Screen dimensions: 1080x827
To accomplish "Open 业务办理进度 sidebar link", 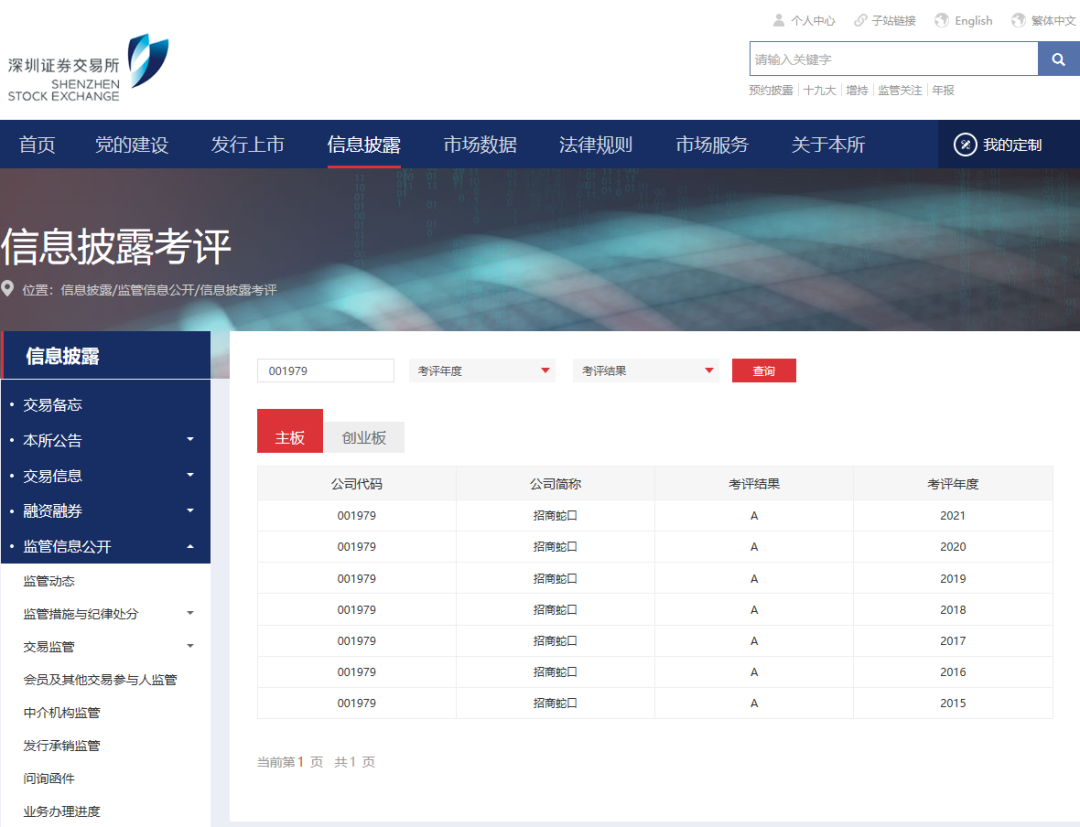I will [x=62, y=812].
